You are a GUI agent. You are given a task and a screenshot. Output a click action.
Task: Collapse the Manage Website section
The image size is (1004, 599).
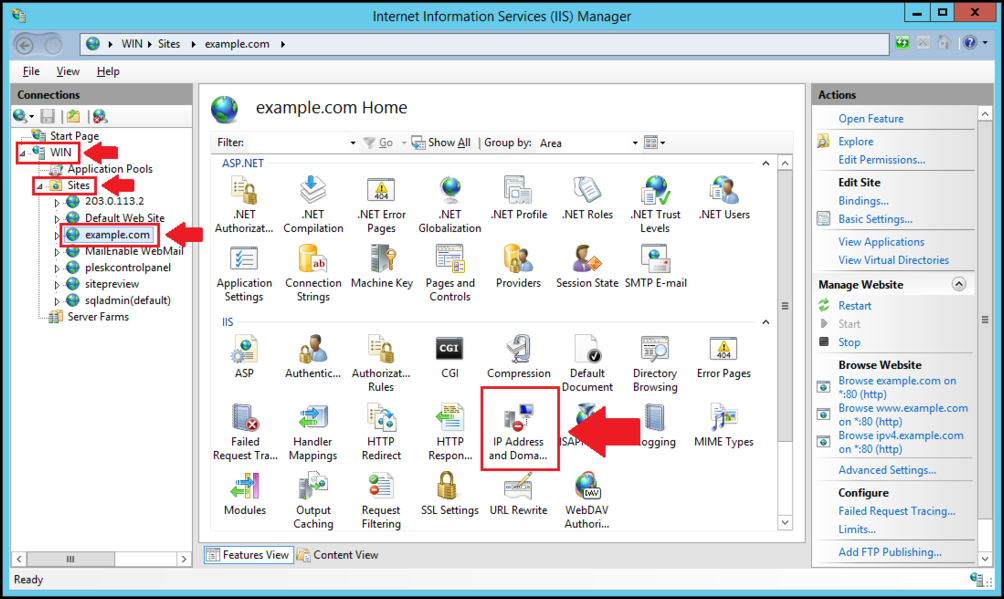(x=958, y=284)
